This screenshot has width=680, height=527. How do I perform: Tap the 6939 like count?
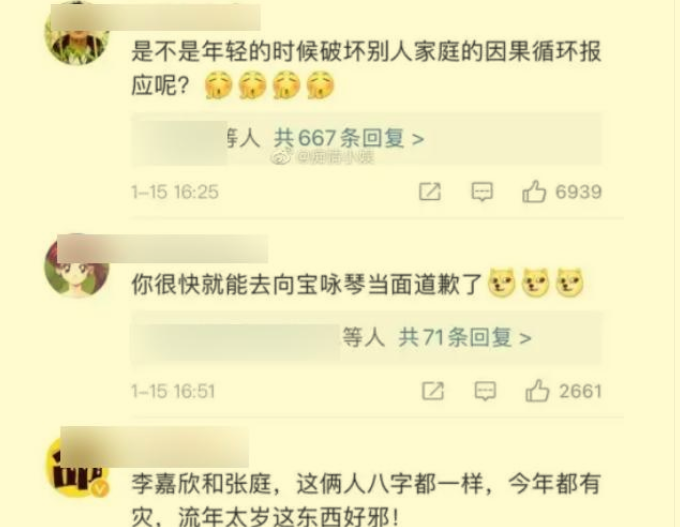(579, 192)
